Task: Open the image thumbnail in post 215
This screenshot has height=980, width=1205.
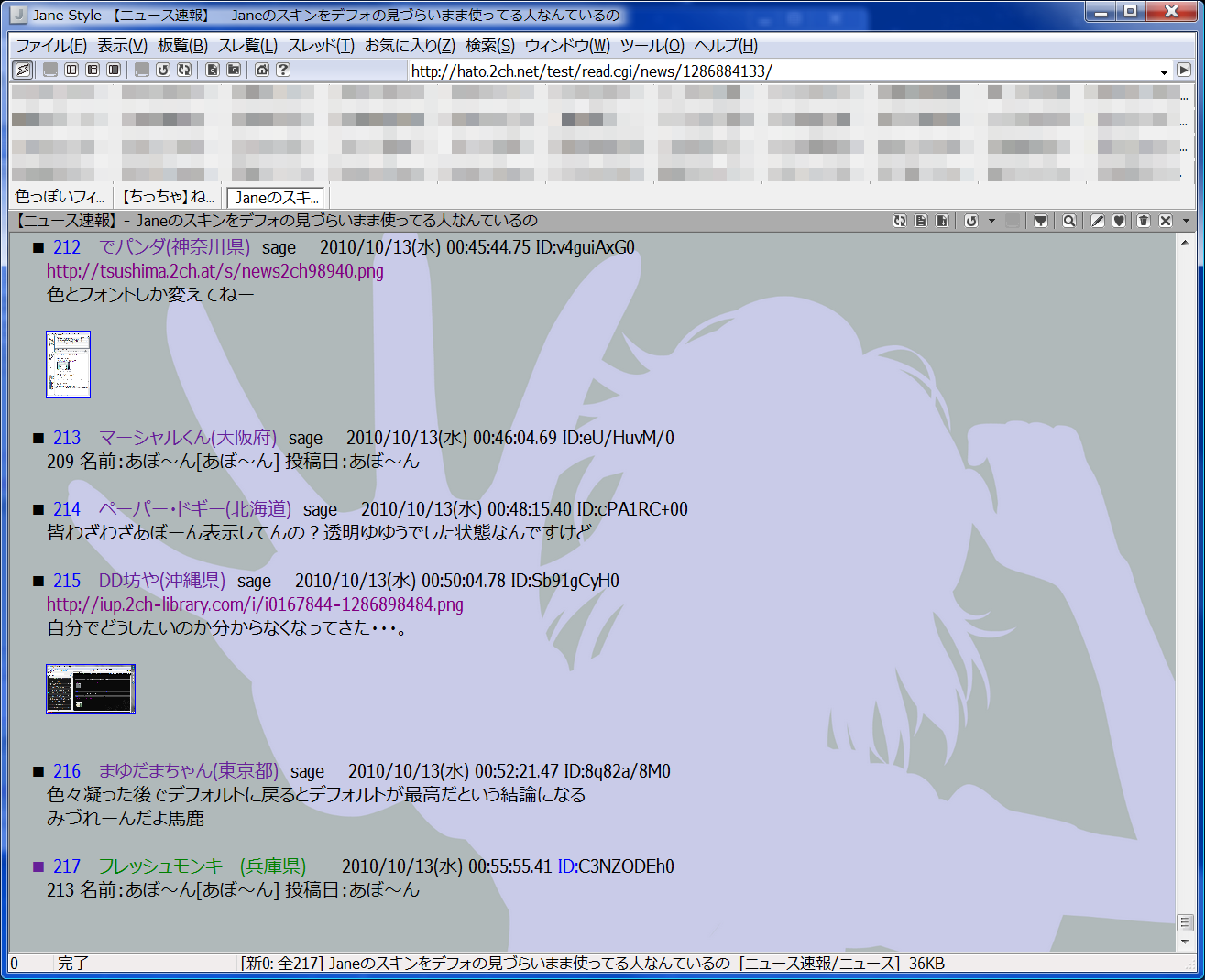Action: click(x=91, y=689)
